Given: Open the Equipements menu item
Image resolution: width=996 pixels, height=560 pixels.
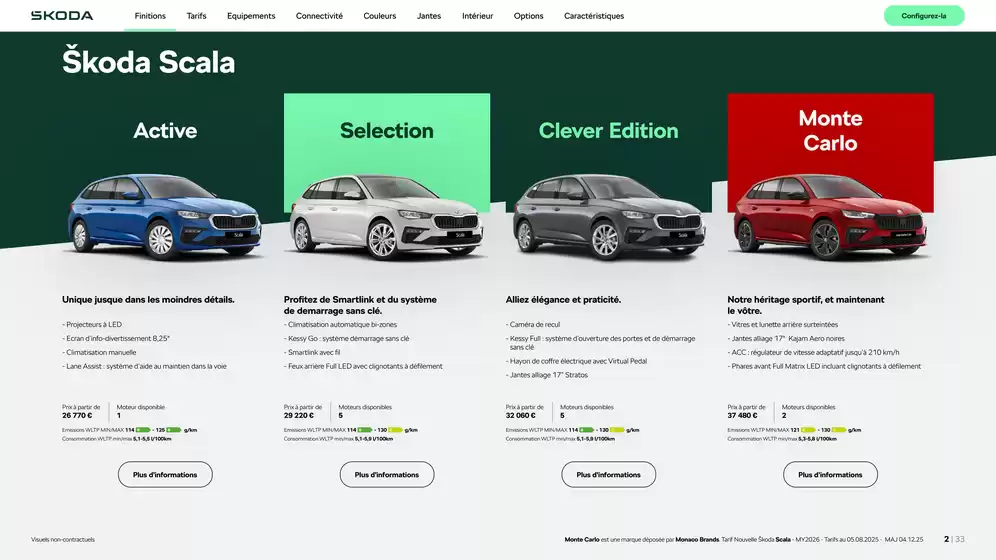Looking at the screenshot, I should point(251,16).
